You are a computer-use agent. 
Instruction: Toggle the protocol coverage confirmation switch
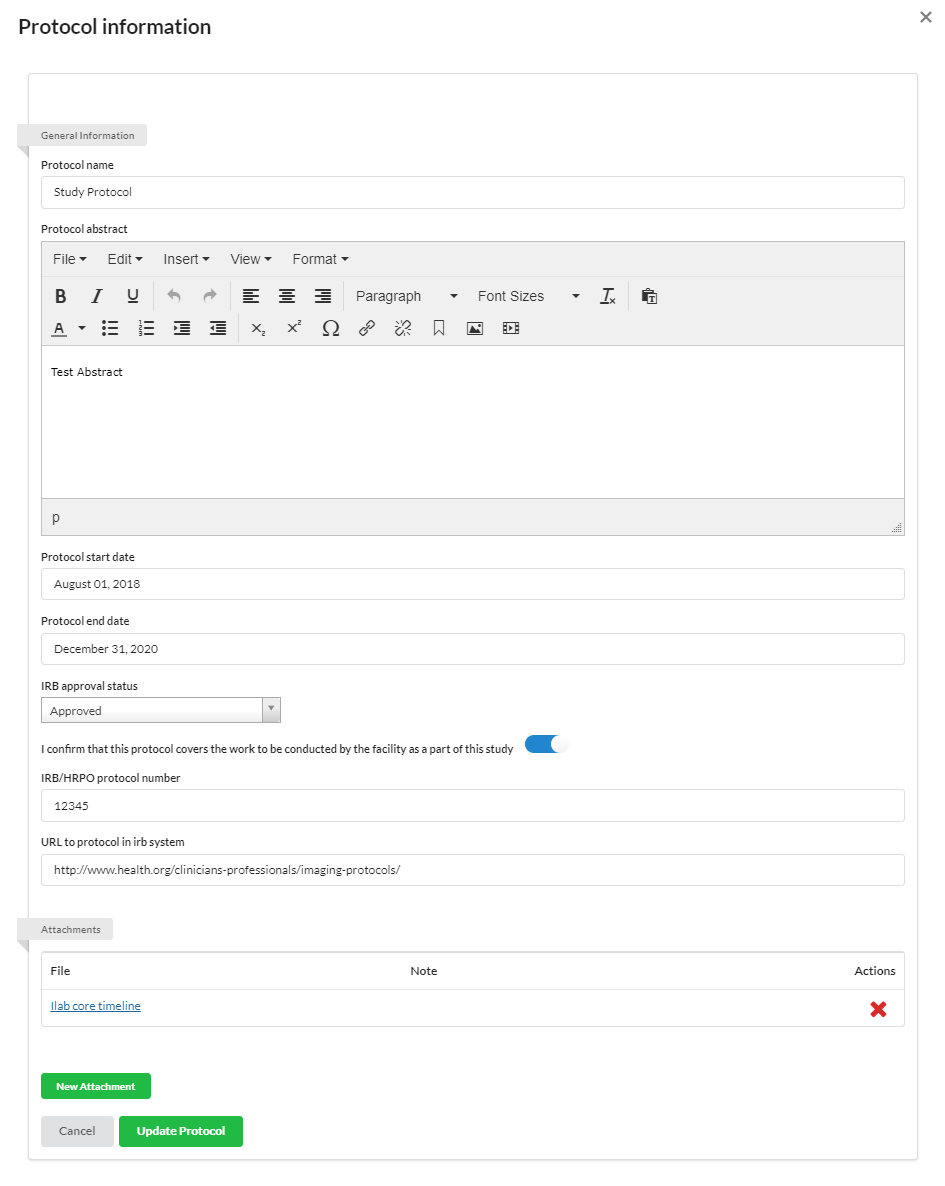[x=546, y=744]
